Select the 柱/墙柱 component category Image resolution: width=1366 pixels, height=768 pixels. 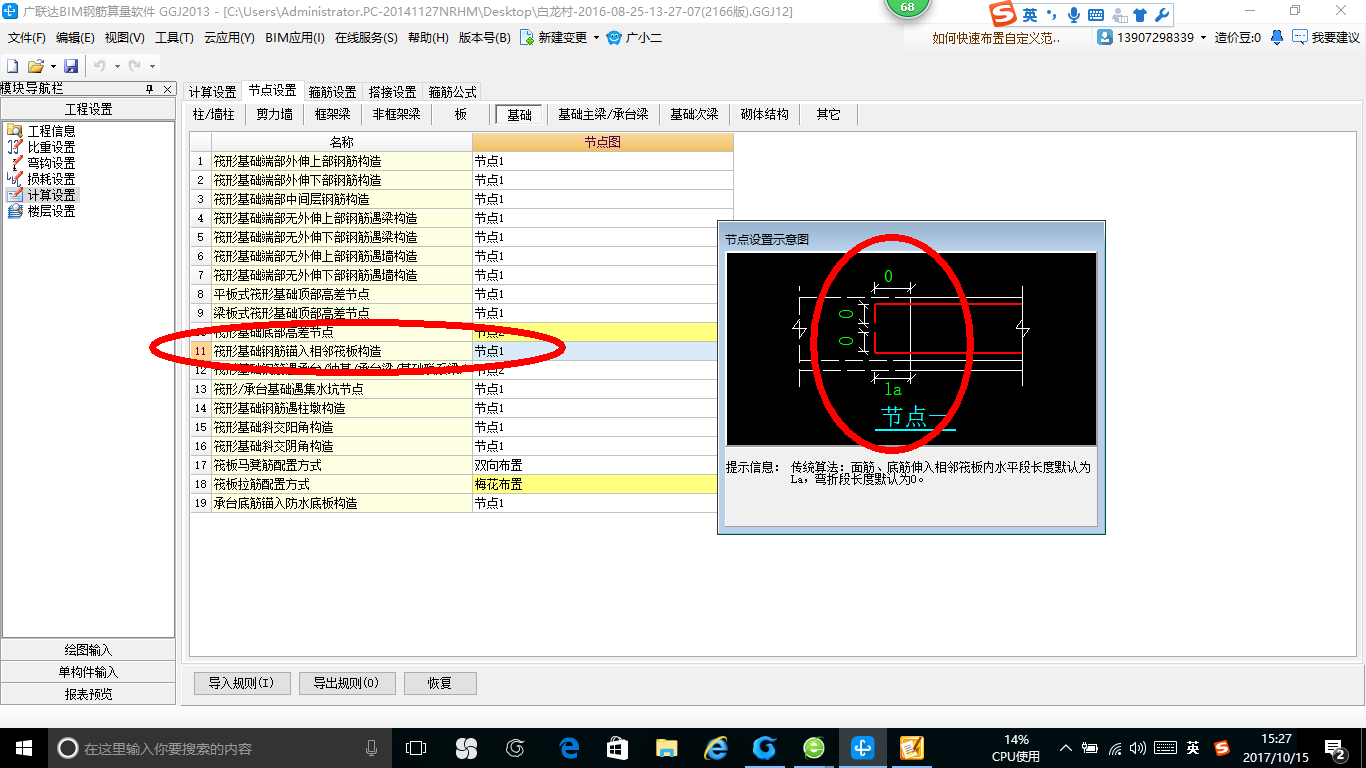pyautogui.click(x=213, y=114)
